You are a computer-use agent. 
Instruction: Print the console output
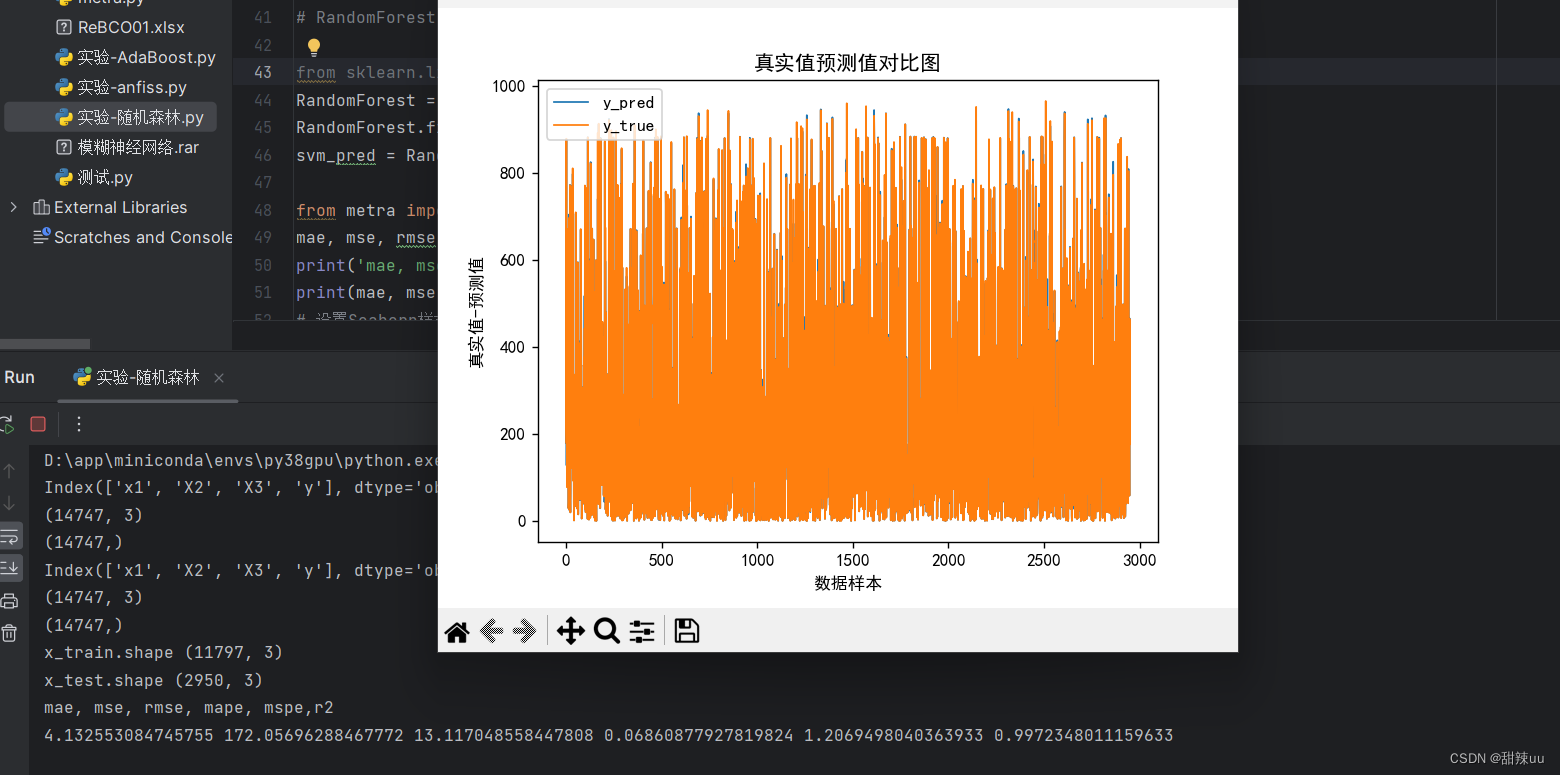(x=11, y=600)
